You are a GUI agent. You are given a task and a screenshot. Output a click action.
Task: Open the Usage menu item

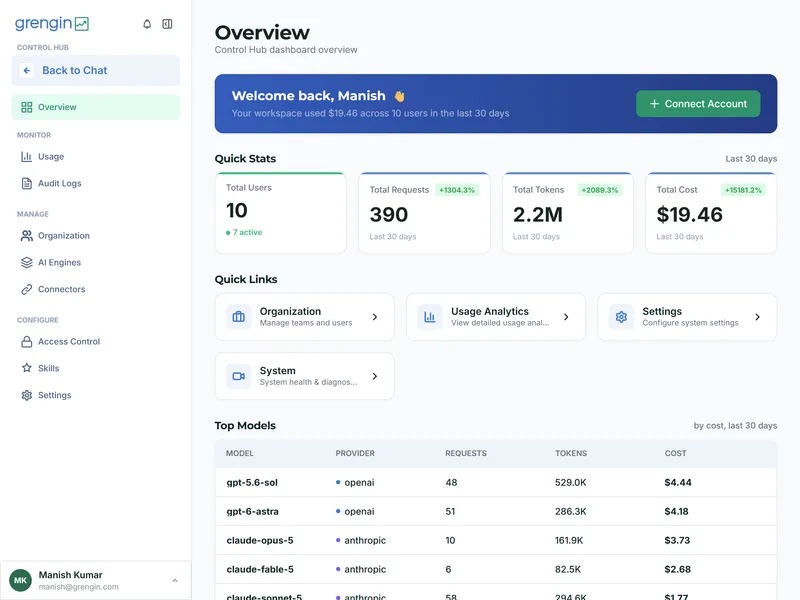tap(95, 157)
